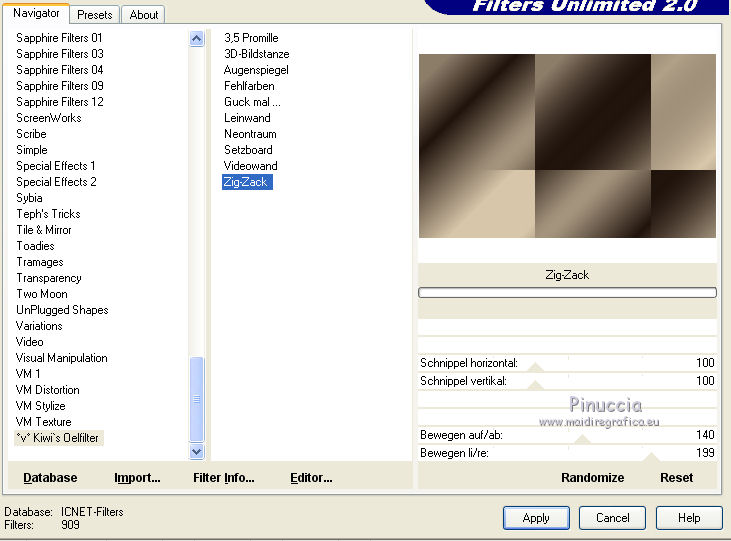Pick the Neontraum filter
Viewport: 731px width, 541px height.
[250, 134]
